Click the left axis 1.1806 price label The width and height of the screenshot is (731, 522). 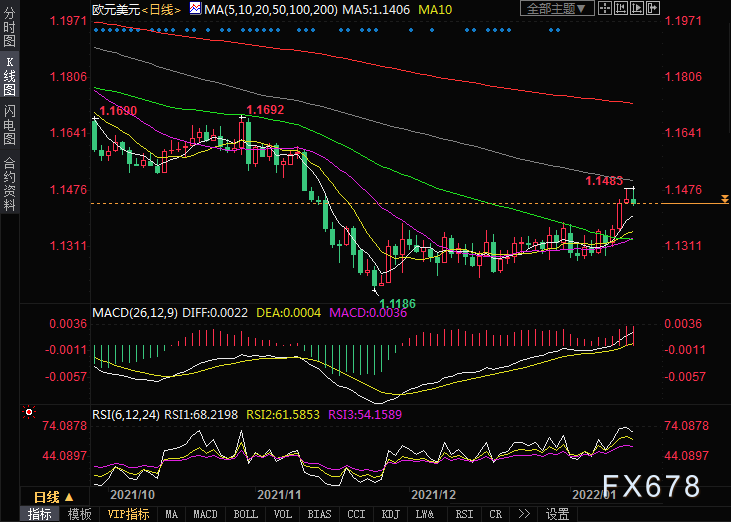pos(68,76)
